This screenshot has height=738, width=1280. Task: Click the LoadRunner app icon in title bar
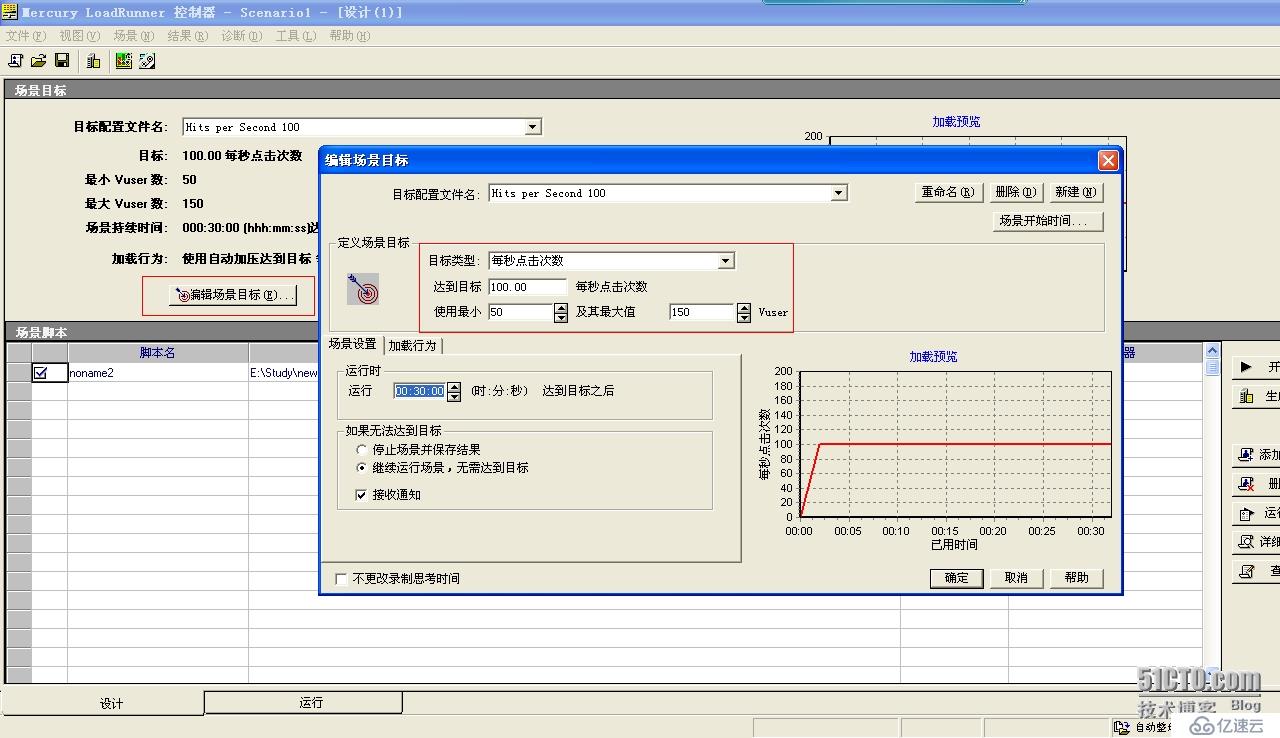[10, 12]
